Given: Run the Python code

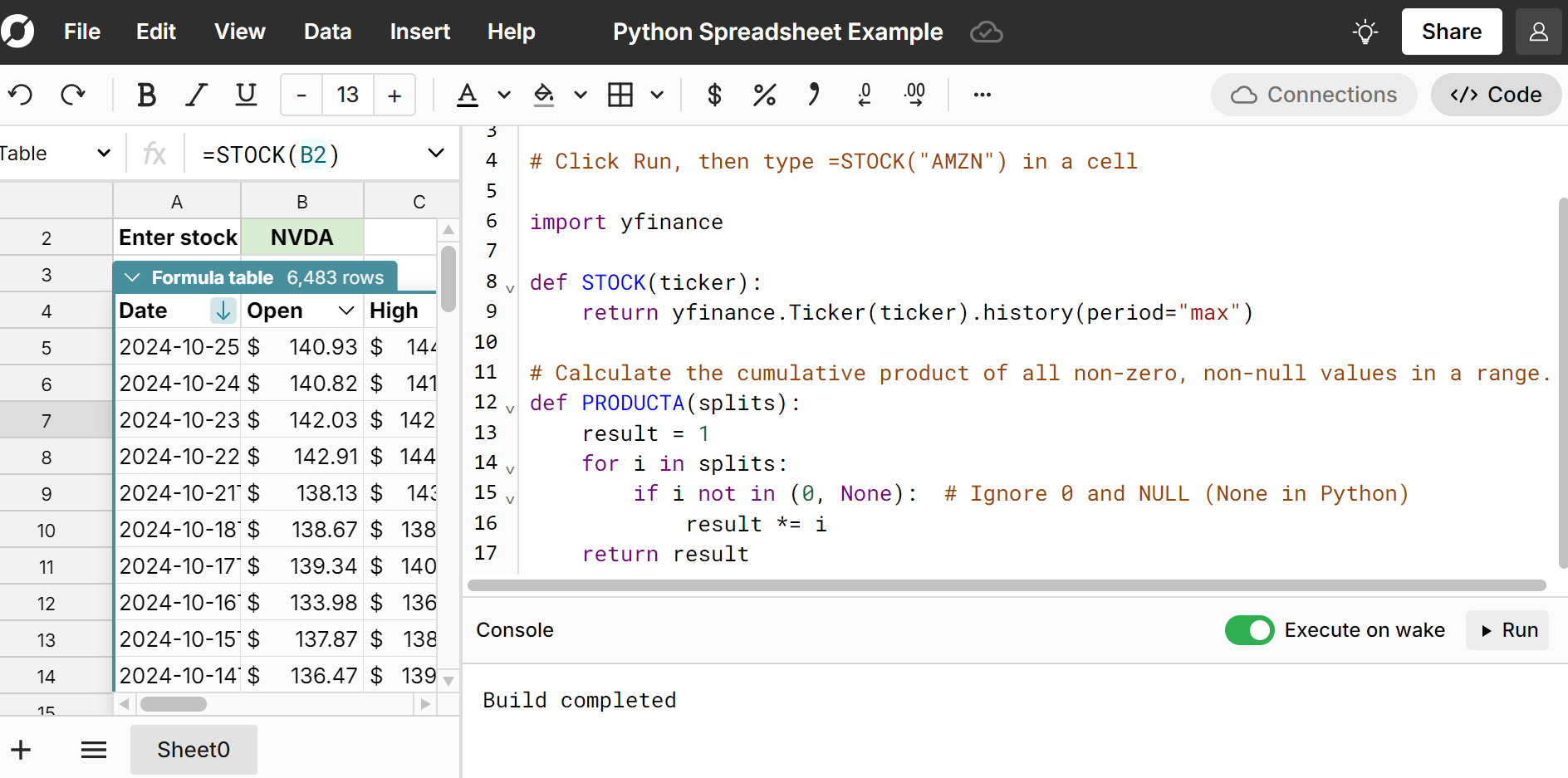Looking at the screenshot, I should (1507, 630).
